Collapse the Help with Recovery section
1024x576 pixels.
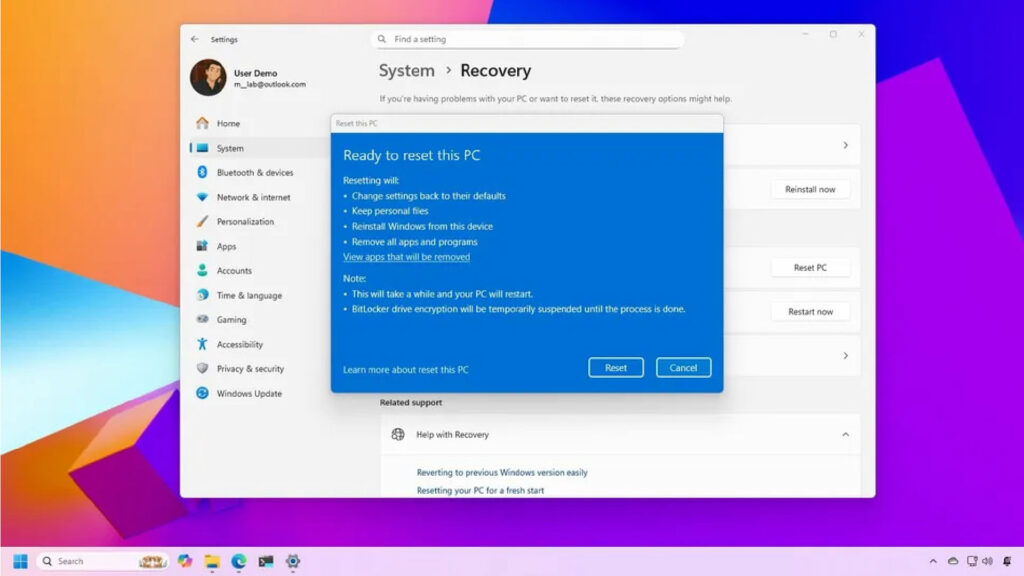coord(845,435)
